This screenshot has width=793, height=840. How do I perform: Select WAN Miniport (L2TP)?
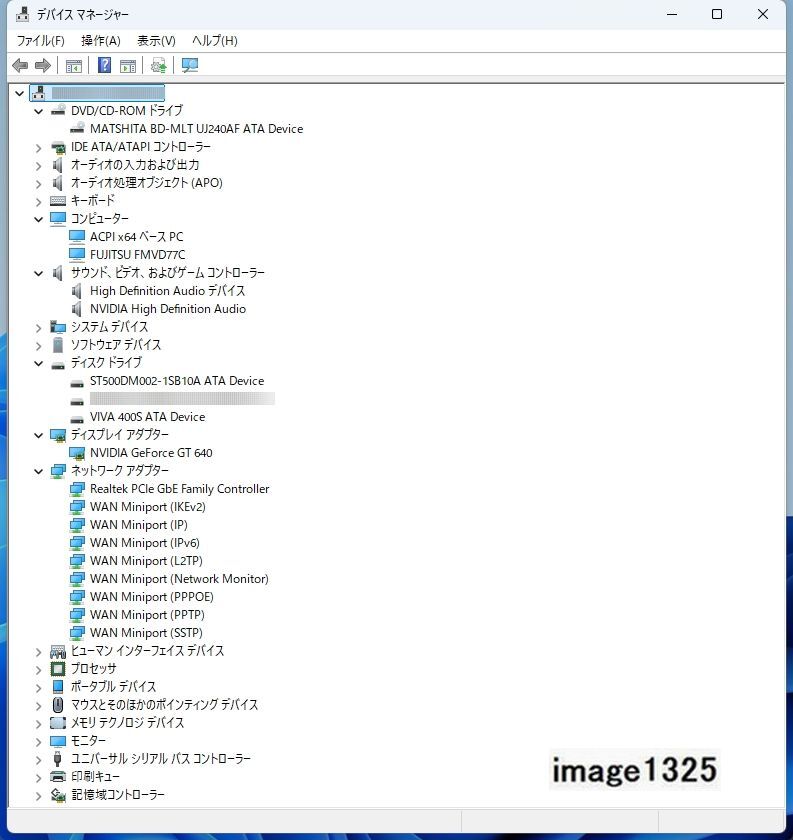pyautogui.click(x=146, y=561)
